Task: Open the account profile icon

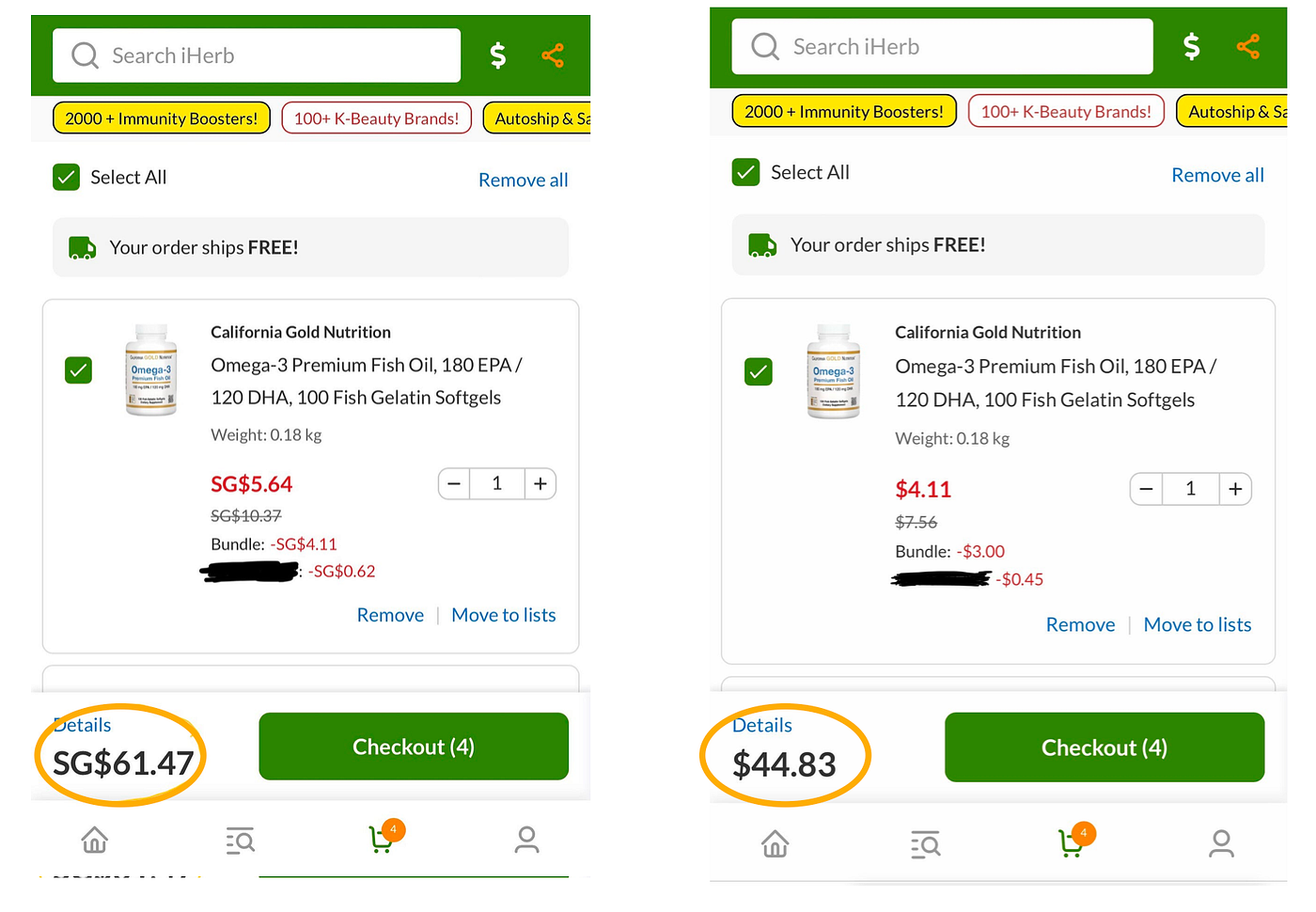Action: tap(526, 841)
